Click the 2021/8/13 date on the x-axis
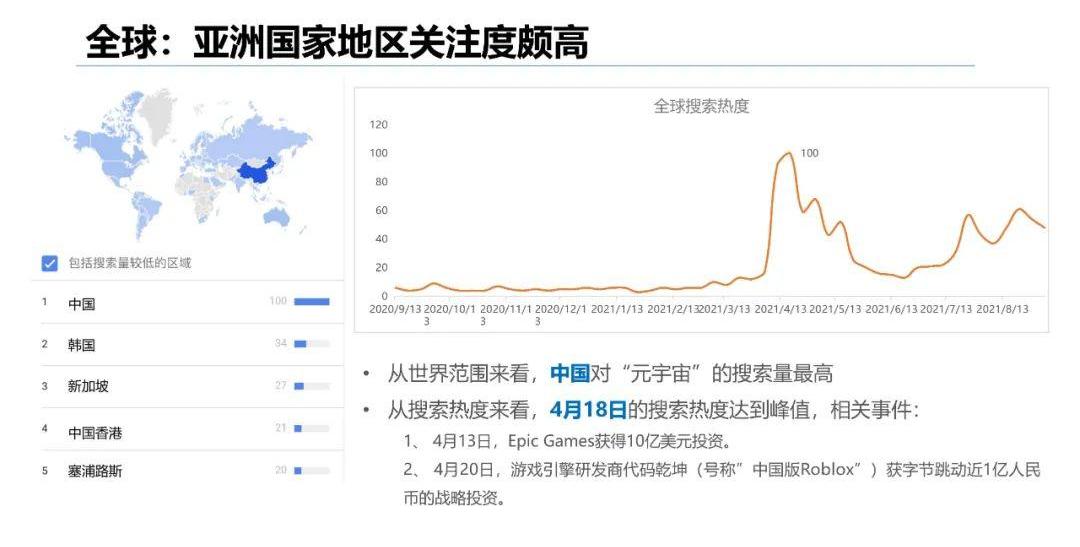 click(1002, 309)
